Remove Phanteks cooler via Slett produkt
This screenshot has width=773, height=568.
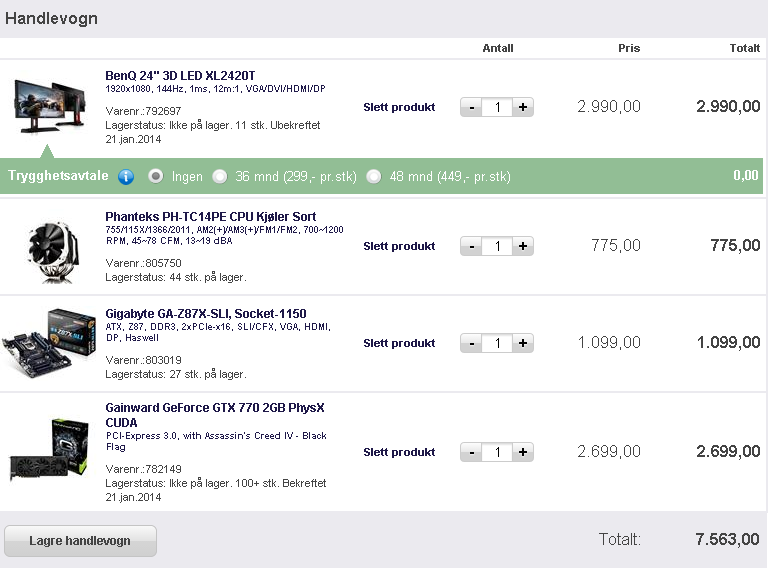pyautogui.click(x=399, y=246)
